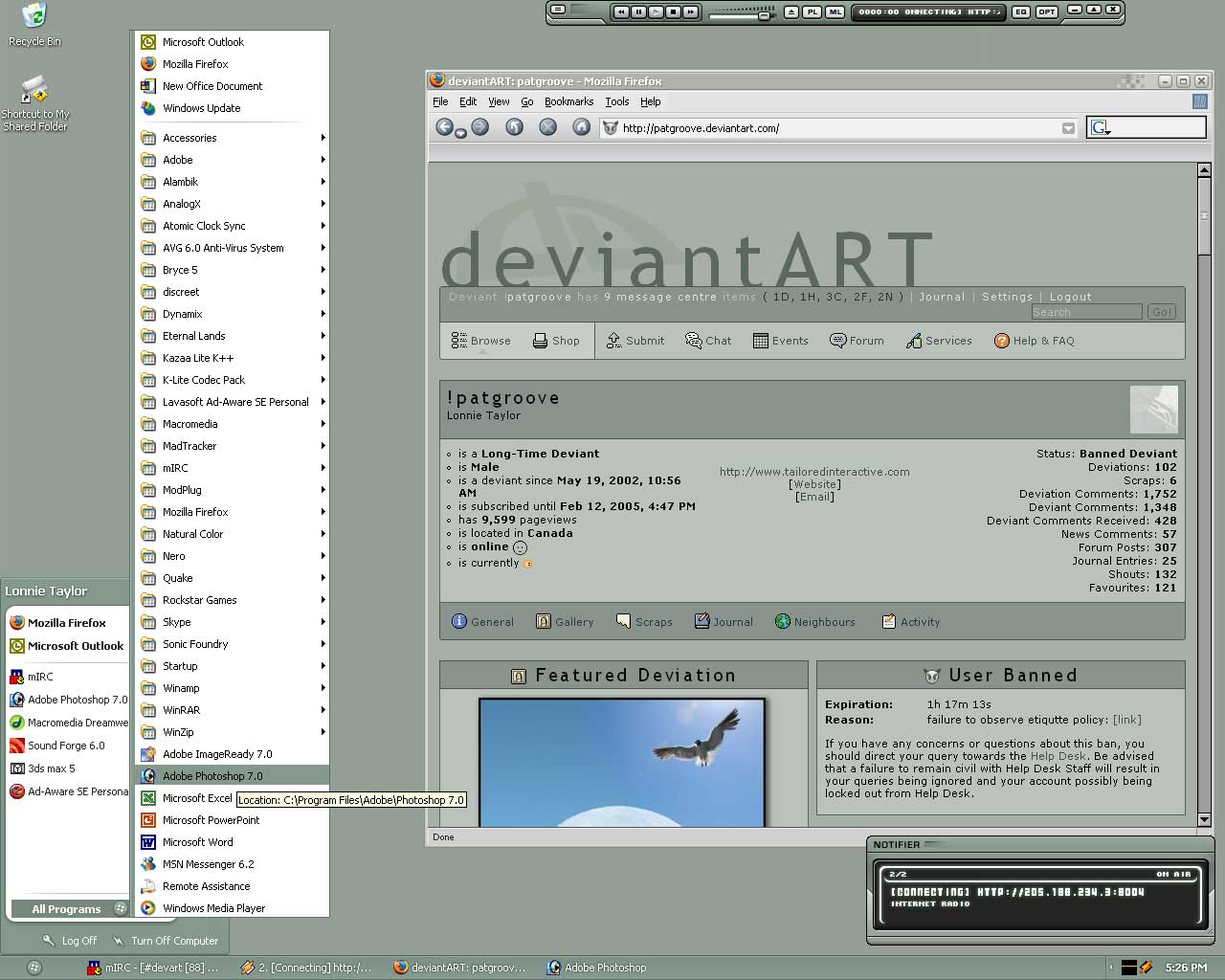Open the deviantART Forum

[x=857, y=341]
